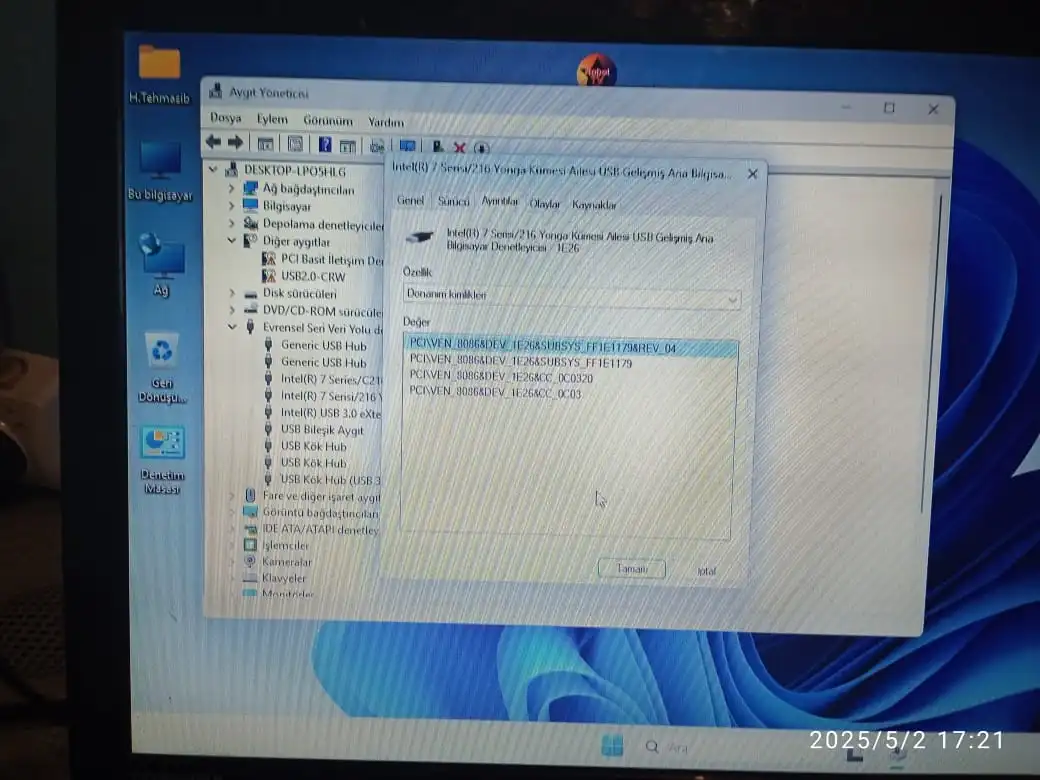Open the Dosya menu
The width and height of the screenshot is (1040, 780).
226,118
